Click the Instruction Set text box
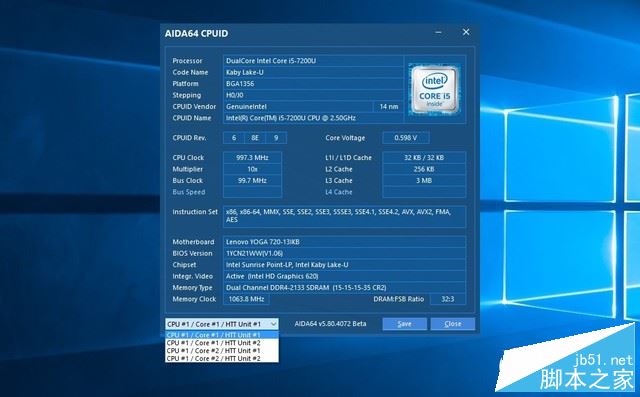This screenshot has height=397, width=640. (344, 217)
